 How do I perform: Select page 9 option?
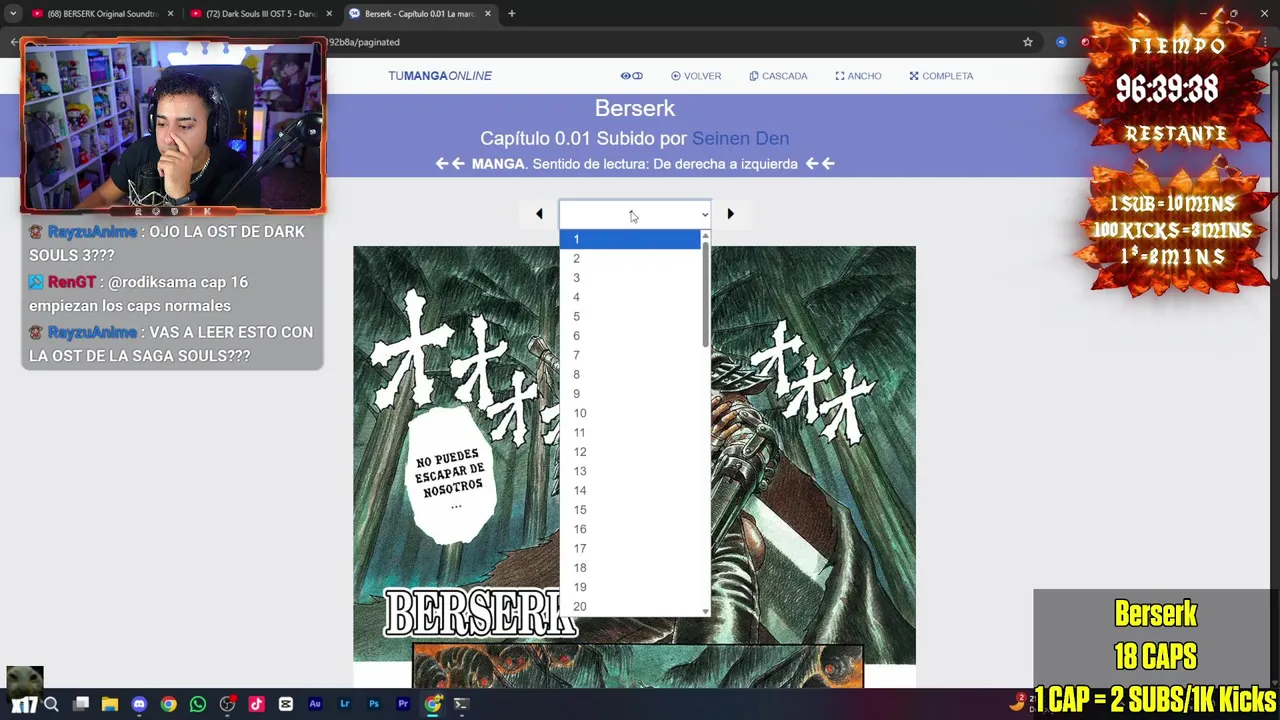tap(630, 394)
